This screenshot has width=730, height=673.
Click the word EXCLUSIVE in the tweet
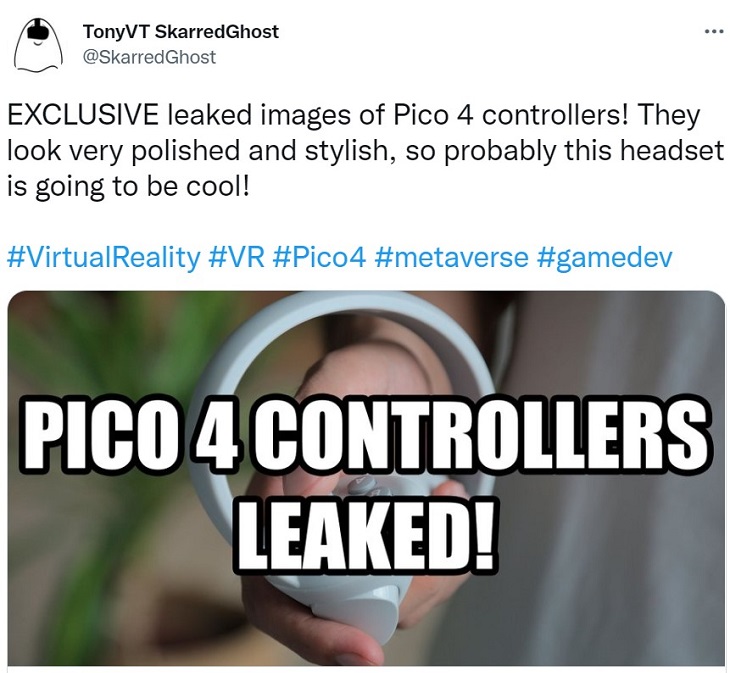tap(83, 115)
